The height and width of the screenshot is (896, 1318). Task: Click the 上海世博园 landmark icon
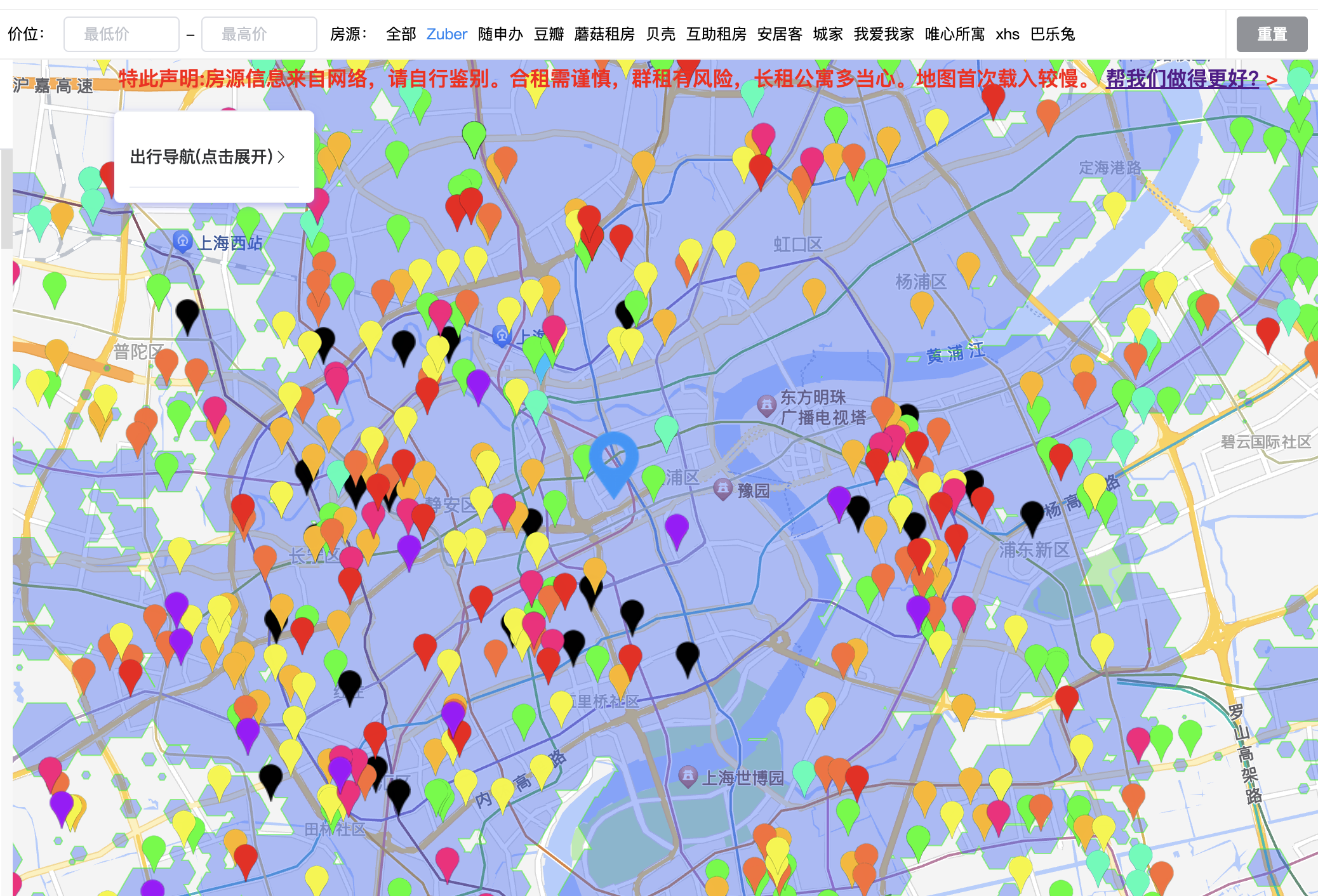coord(688,777)
